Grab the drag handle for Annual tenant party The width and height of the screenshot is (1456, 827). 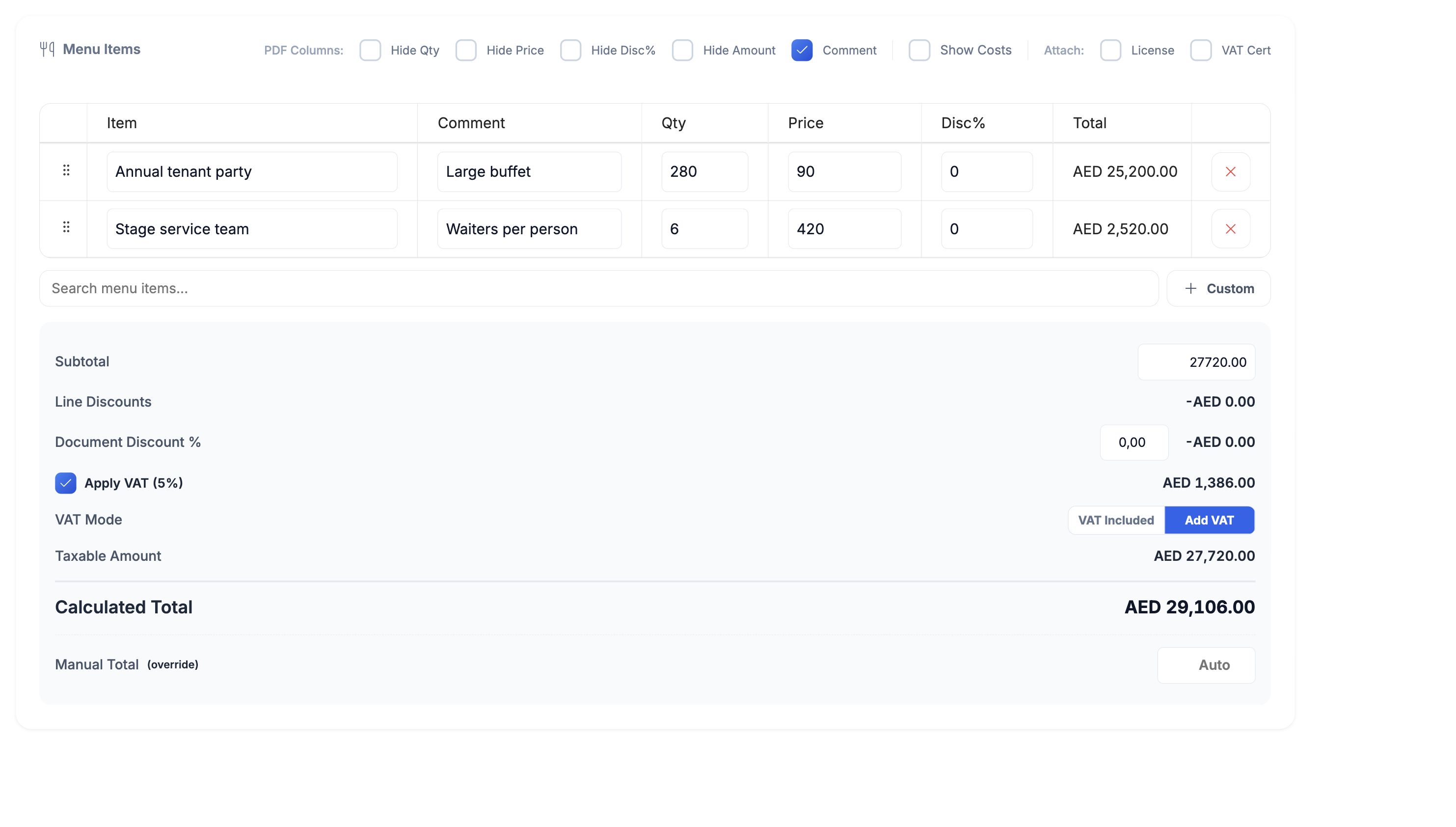66,170
